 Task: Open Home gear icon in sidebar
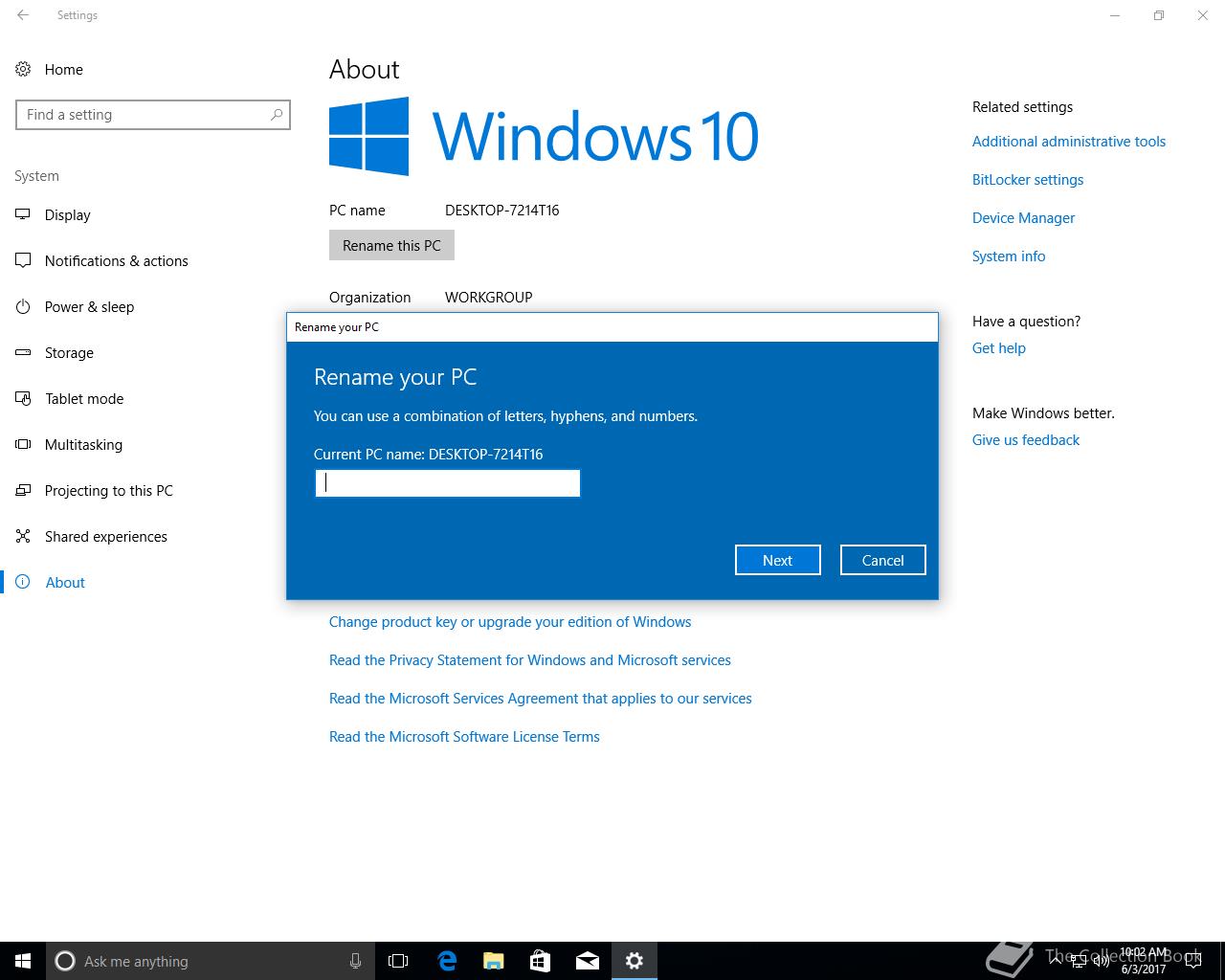(x=23, y=69)
